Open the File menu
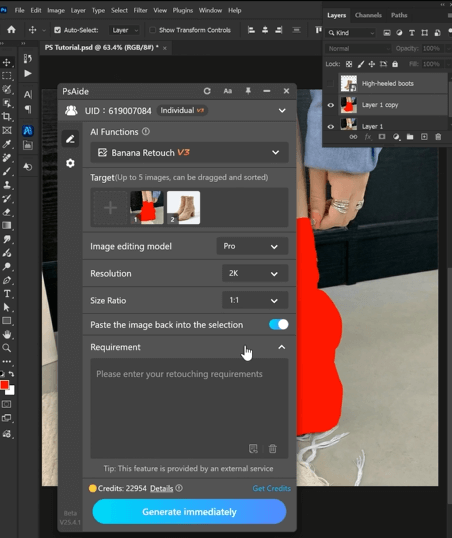Image resolution: width=452 pixels, height=538 pixels. (x=19, y=10)
